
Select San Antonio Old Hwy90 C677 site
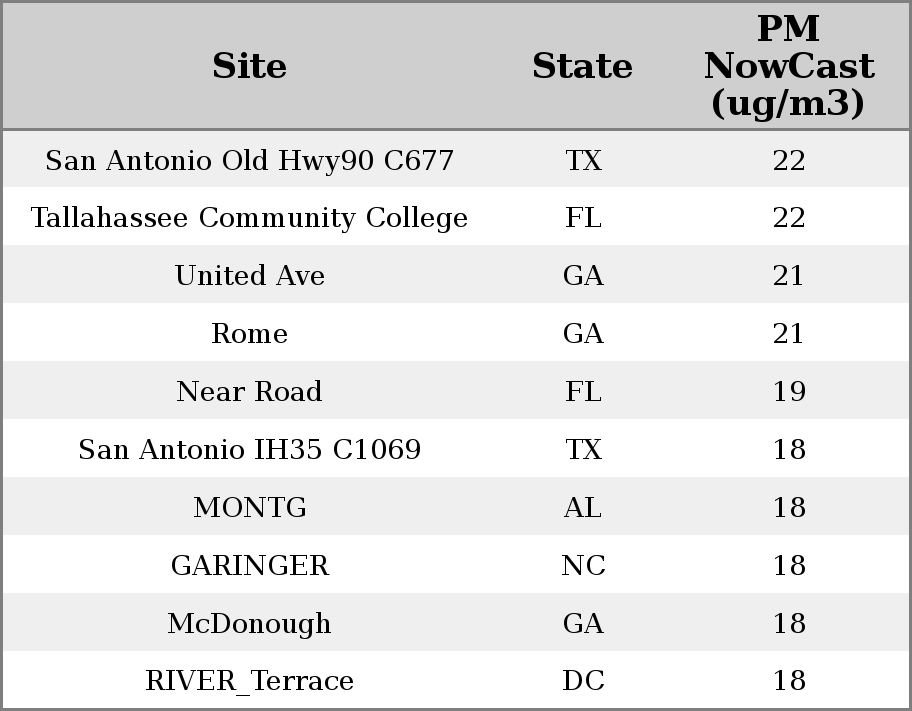[x=249, y=160]
